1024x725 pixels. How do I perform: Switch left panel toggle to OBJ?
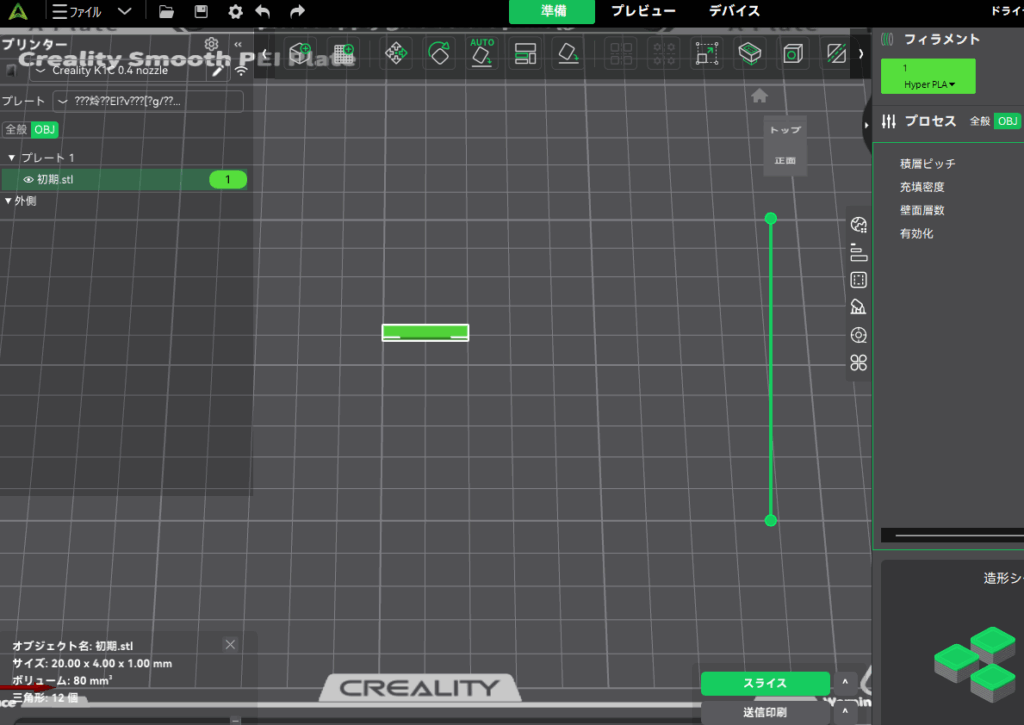[44, 129]
